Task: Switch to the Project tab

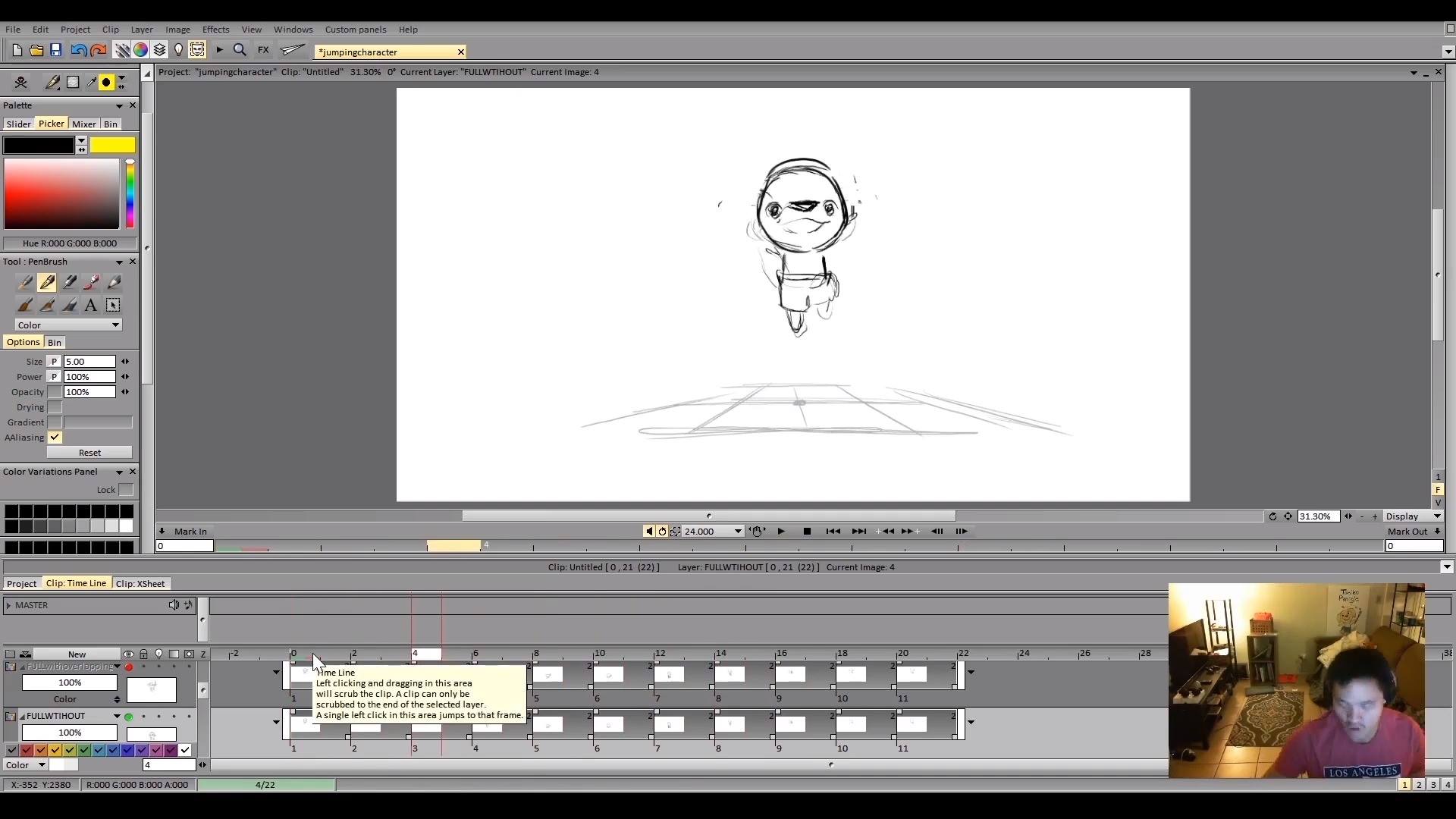Action: (21, 584)
